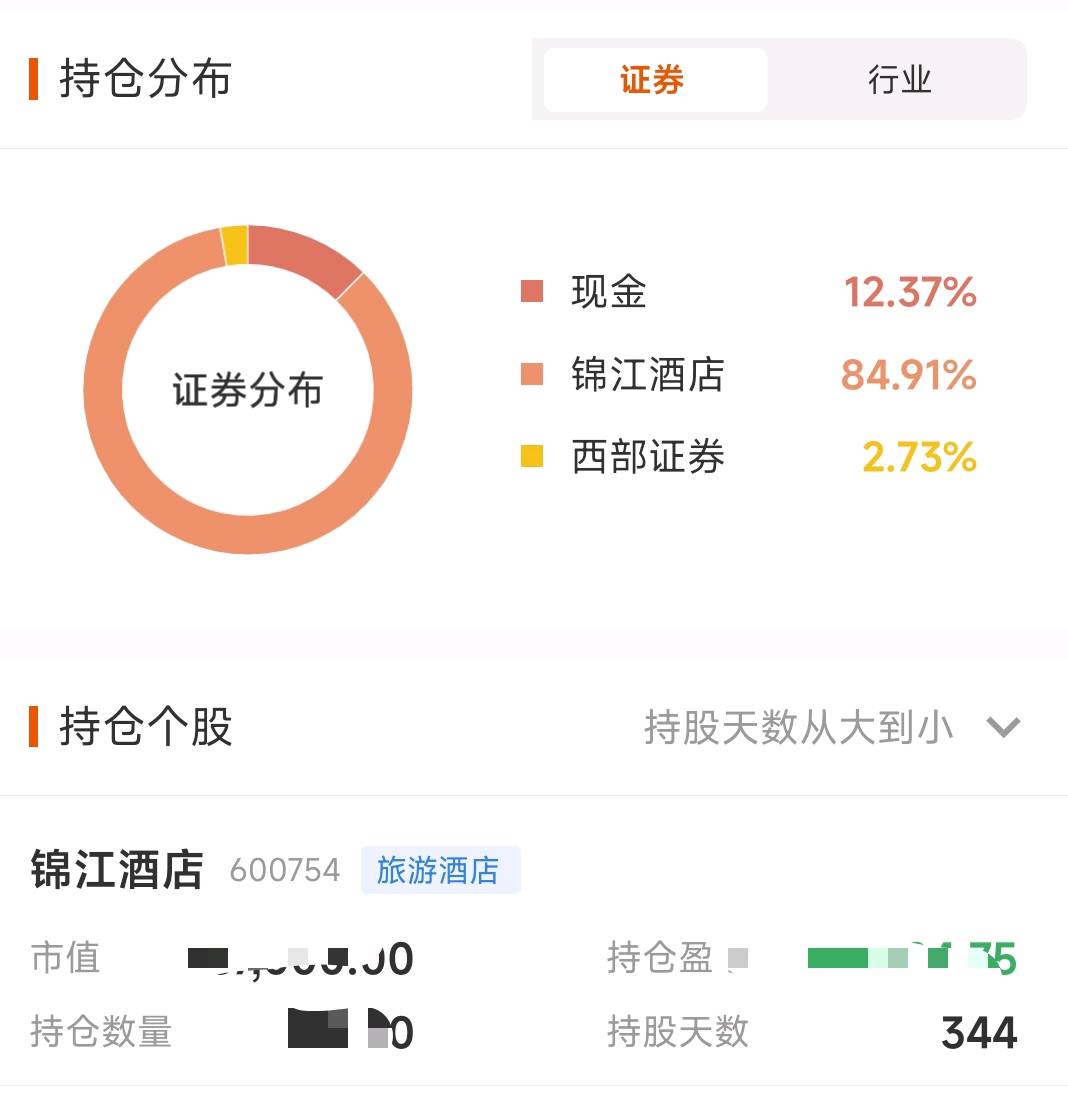Click stock code 600754
Viewport: 1068px width, 1115px height.
click(x=285, y=870)
